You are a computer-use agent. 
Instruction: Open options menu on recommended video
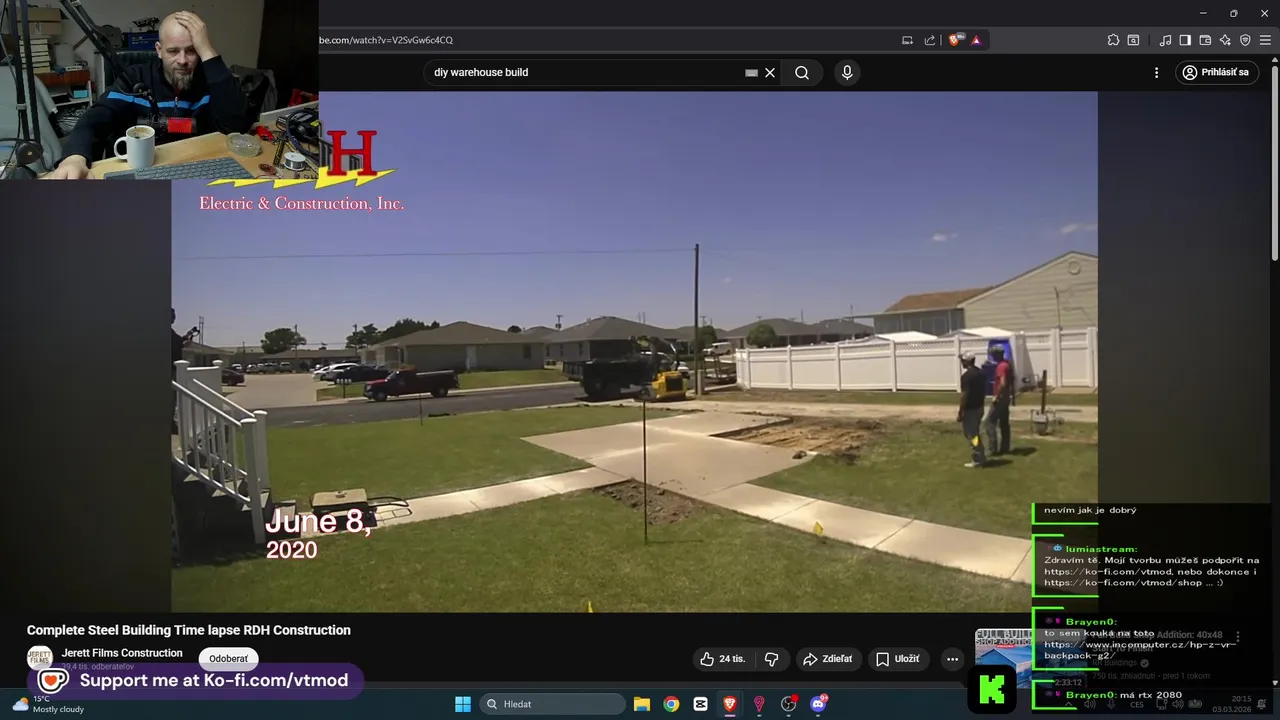(x=1238, y=637)
